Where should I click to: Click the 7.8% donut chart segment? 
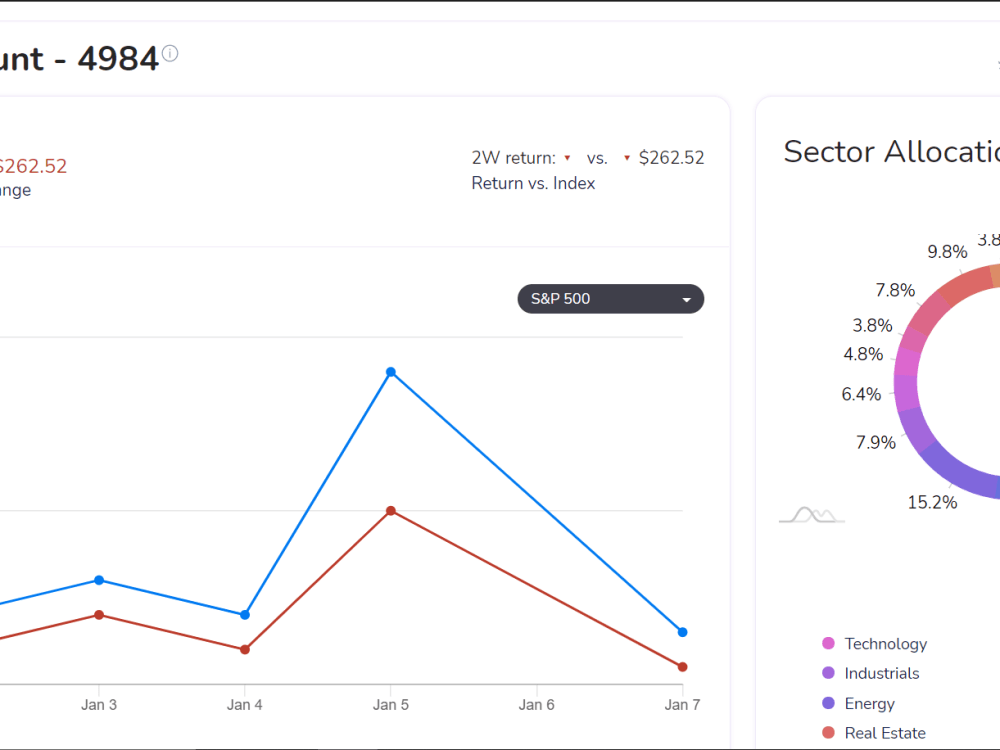pyautogui.click(x=929, y=312)
